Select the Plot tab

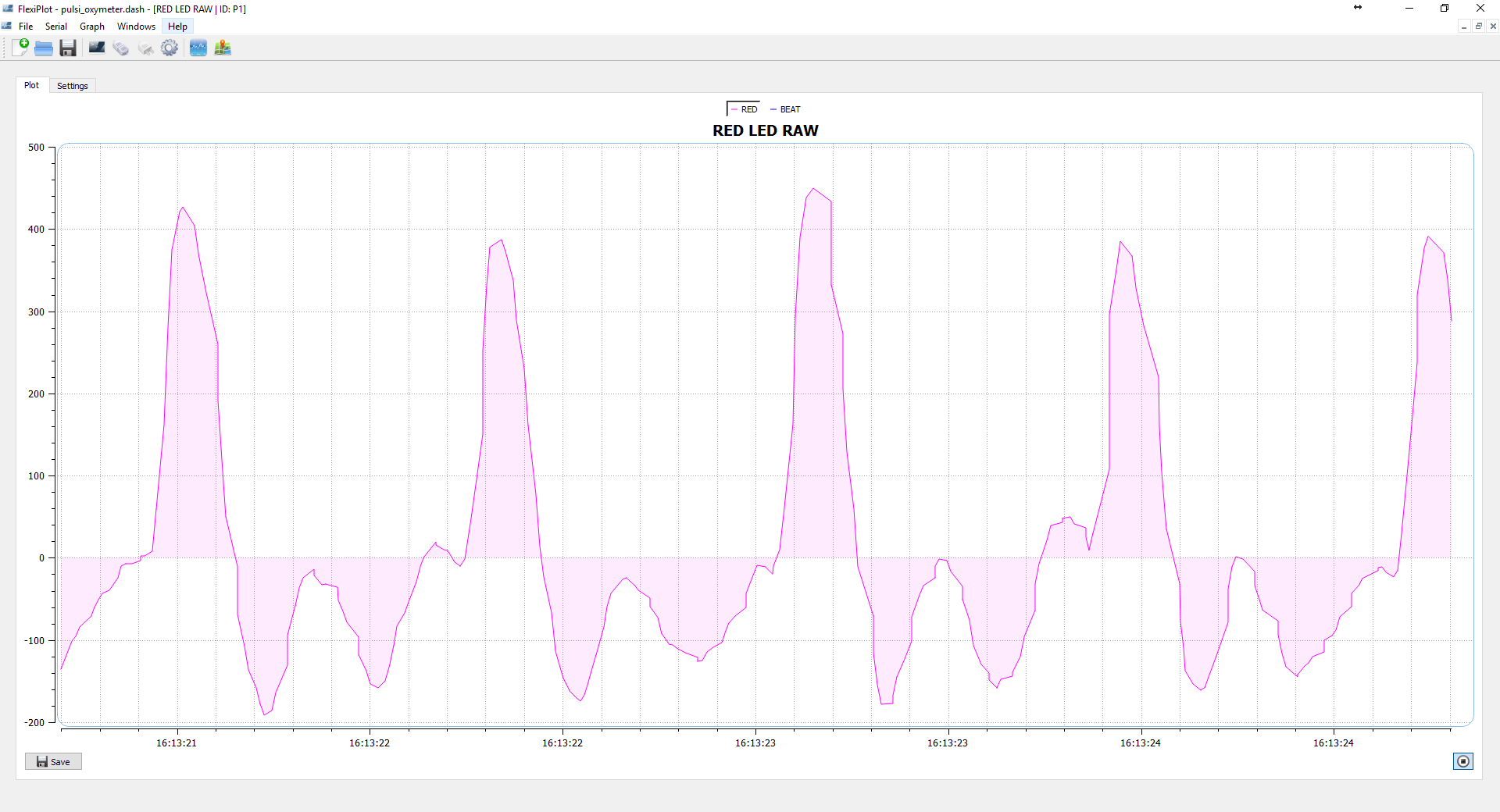[x=31, y=85]
